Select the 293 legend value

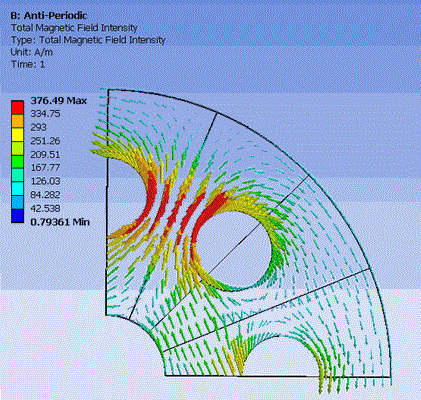(38, 127)
